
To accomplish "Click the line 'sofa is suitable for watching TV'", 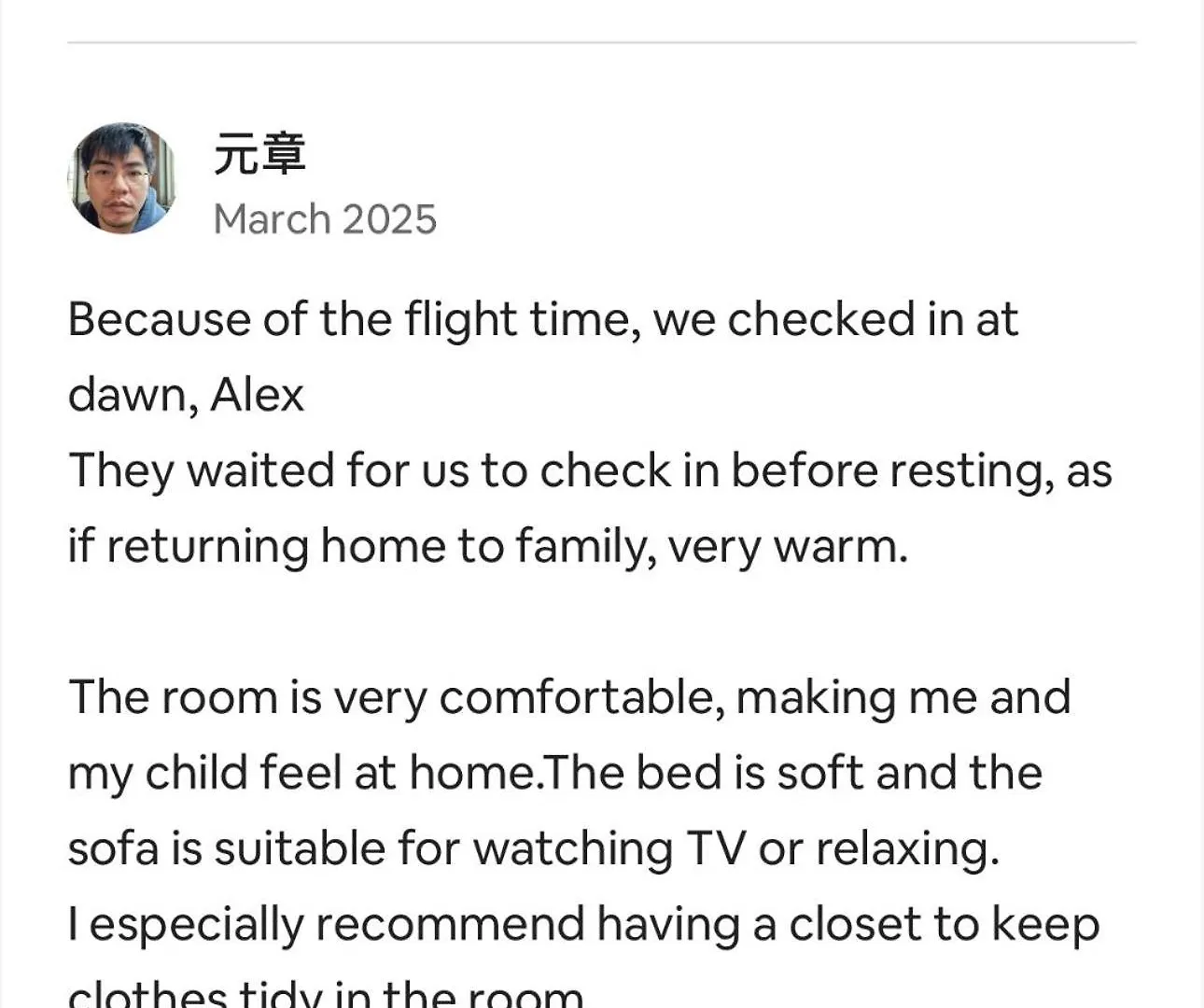I will [532, 848].
